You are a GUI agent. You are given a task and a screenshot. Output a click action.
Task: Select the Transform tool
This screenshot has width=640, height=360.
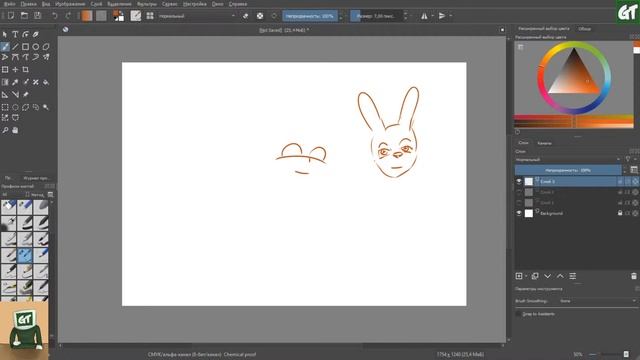click(5, 70)
